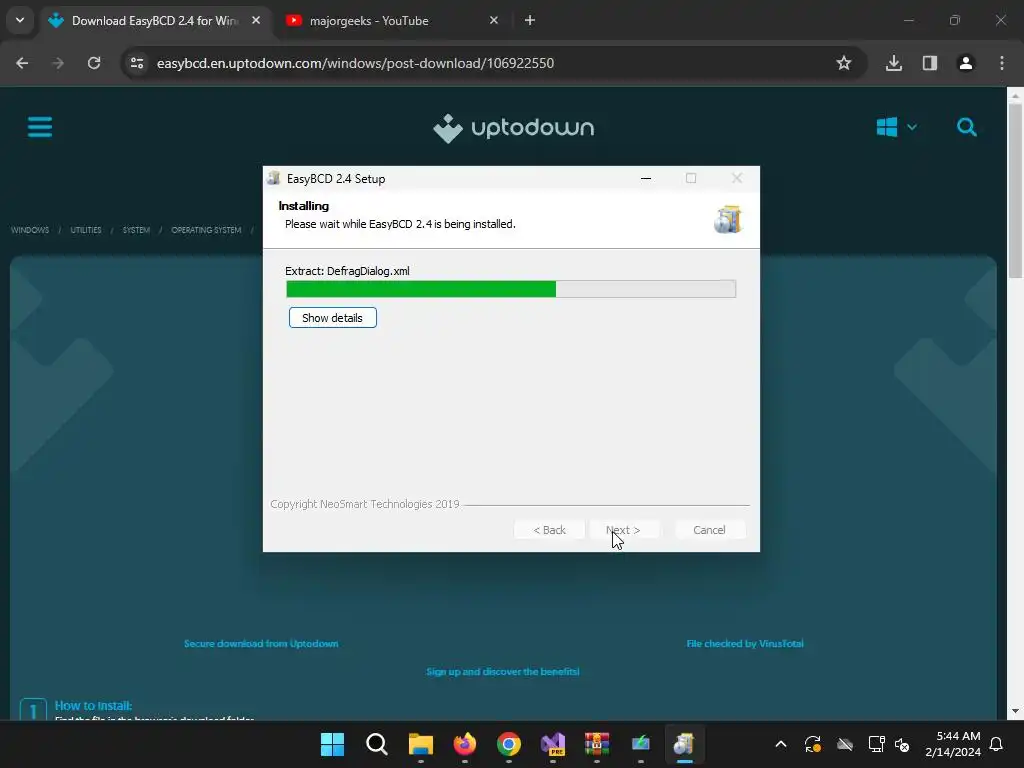Open the Windows Start menu
Screen dimensions: 1024x768
(332, 744)
